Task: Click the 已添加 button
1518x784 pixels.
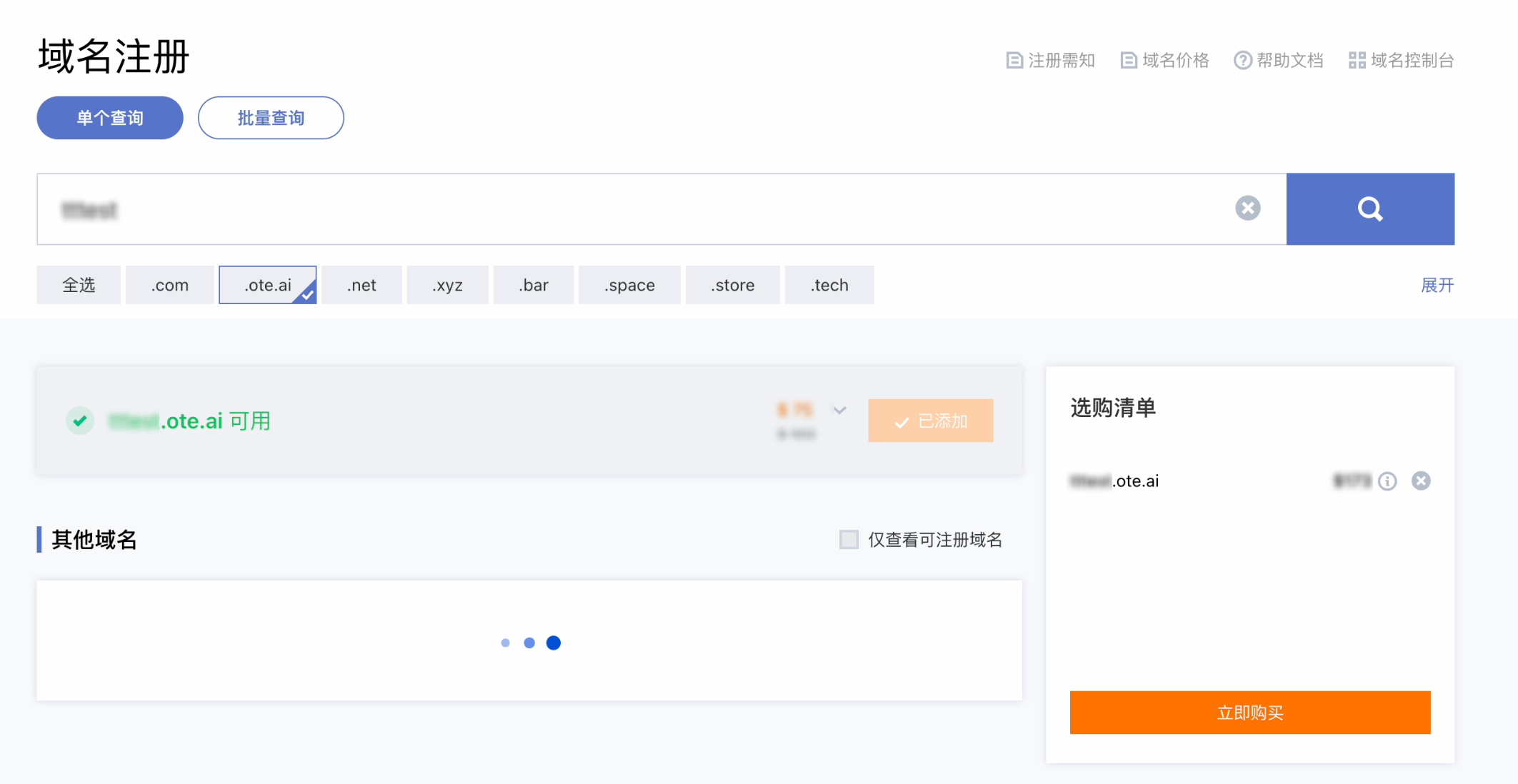Action: pos(930,421)
